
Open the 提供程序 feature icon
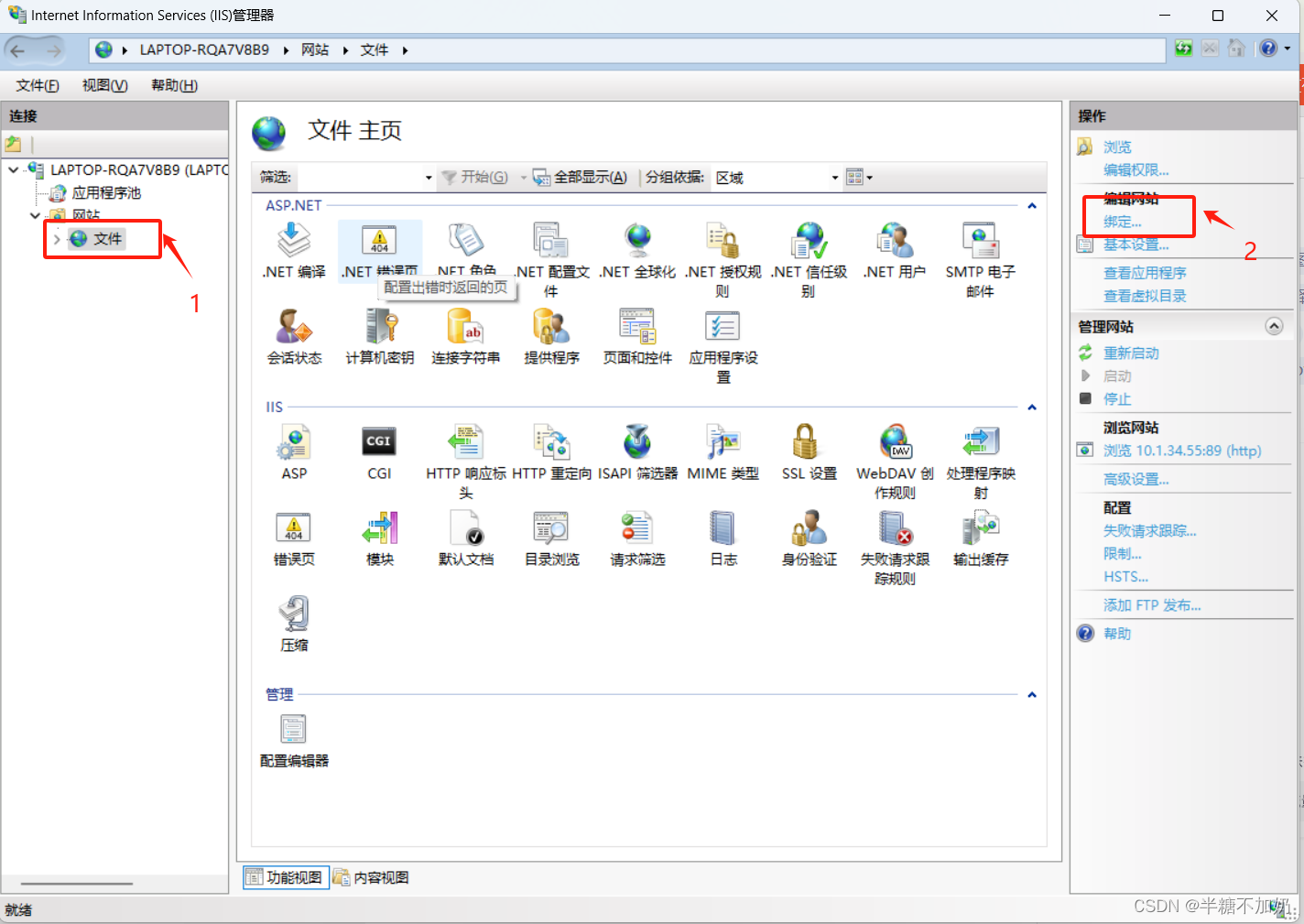(551, 326)
